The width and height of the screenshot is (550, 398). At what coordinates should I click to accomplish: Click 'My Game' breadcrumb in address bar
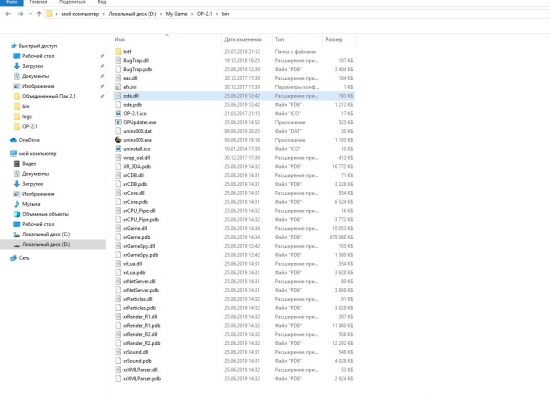click(x=176, y=14)
